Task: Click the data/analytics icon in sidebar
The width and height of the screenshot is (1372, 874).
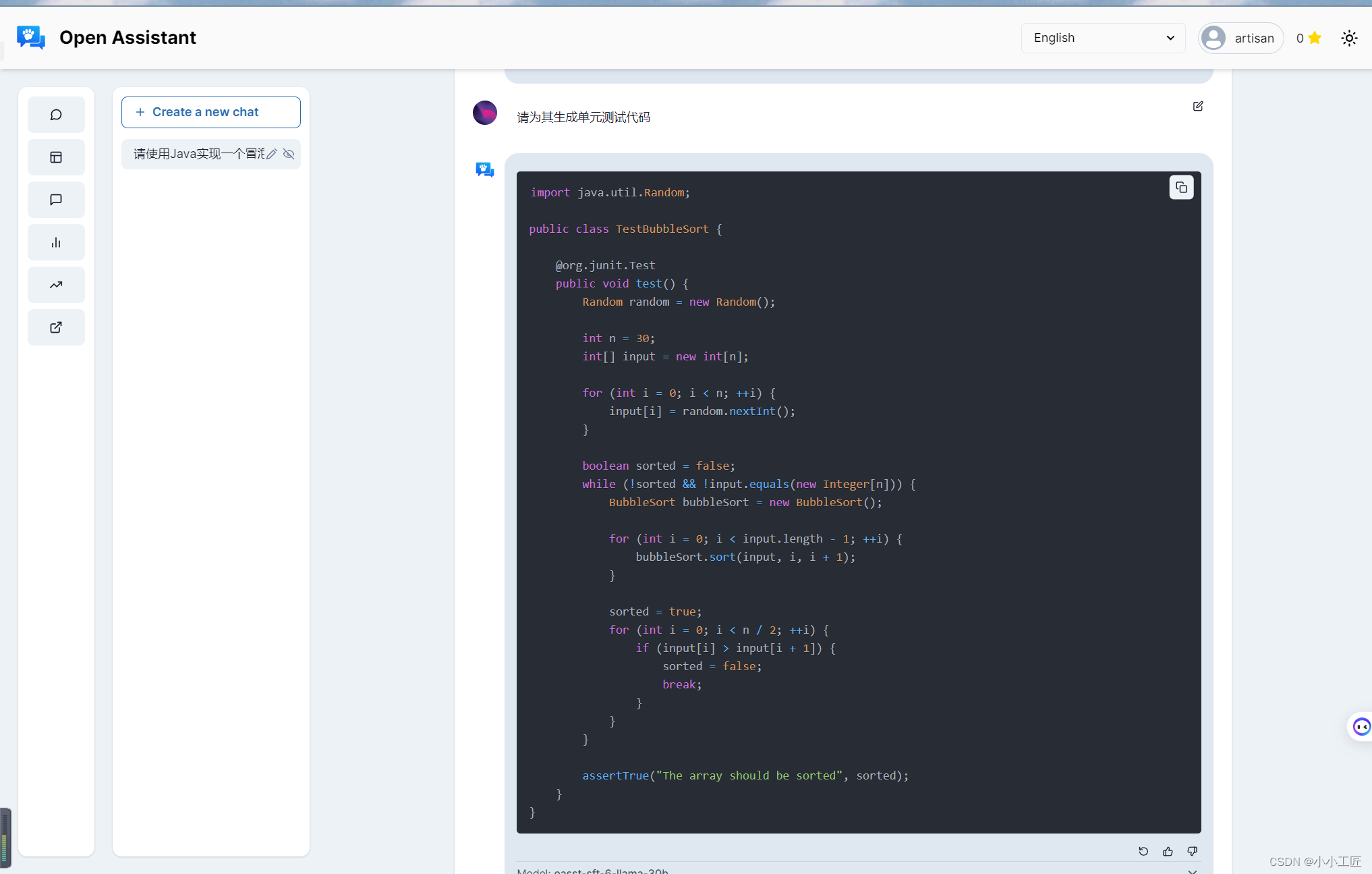Action: (x=57, y=243)
